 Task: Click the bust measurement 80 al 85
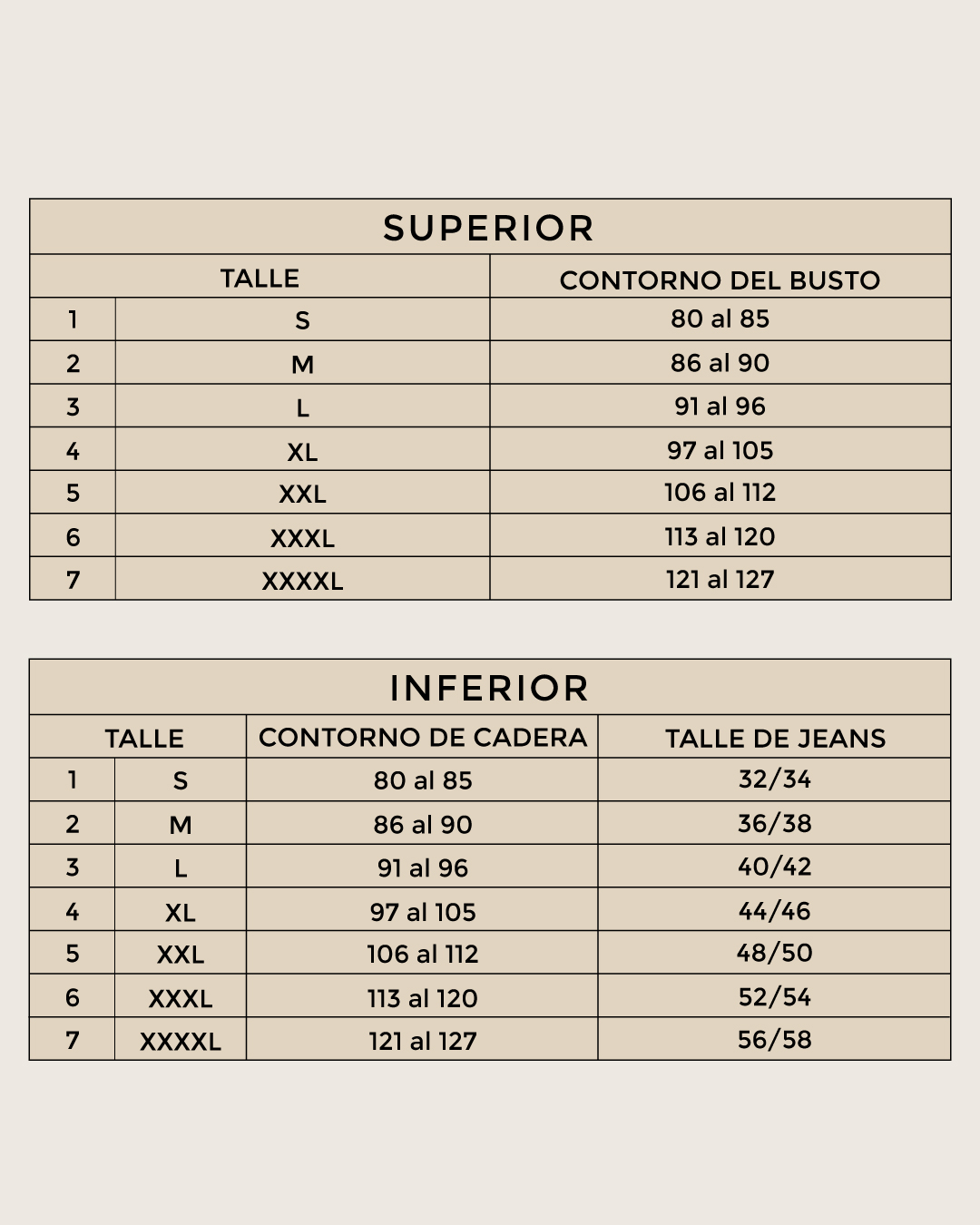[x=720, y=318]
